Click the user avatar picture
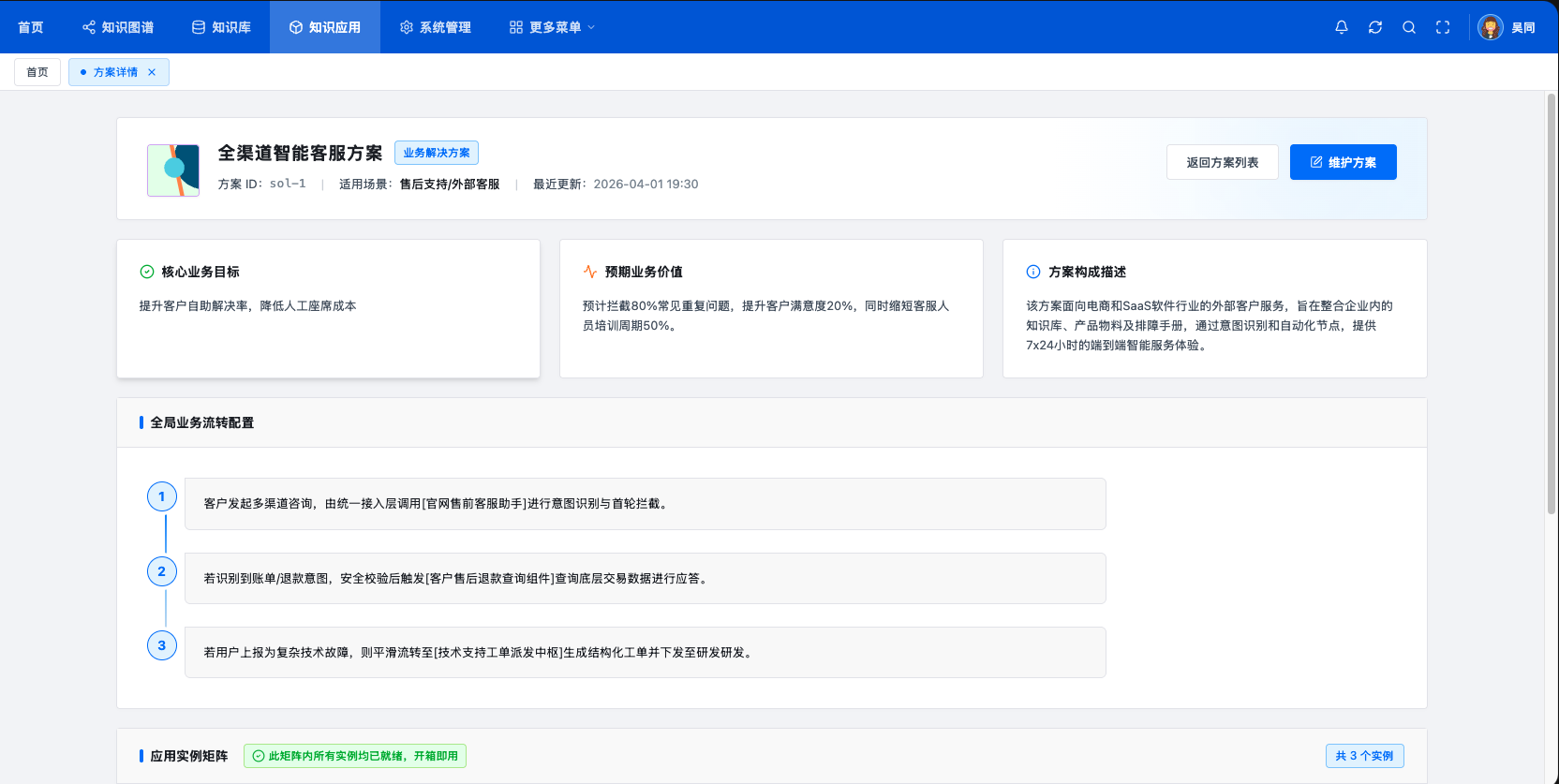The width and height of the screenshot is (1559, 784). click(1491, 27)
